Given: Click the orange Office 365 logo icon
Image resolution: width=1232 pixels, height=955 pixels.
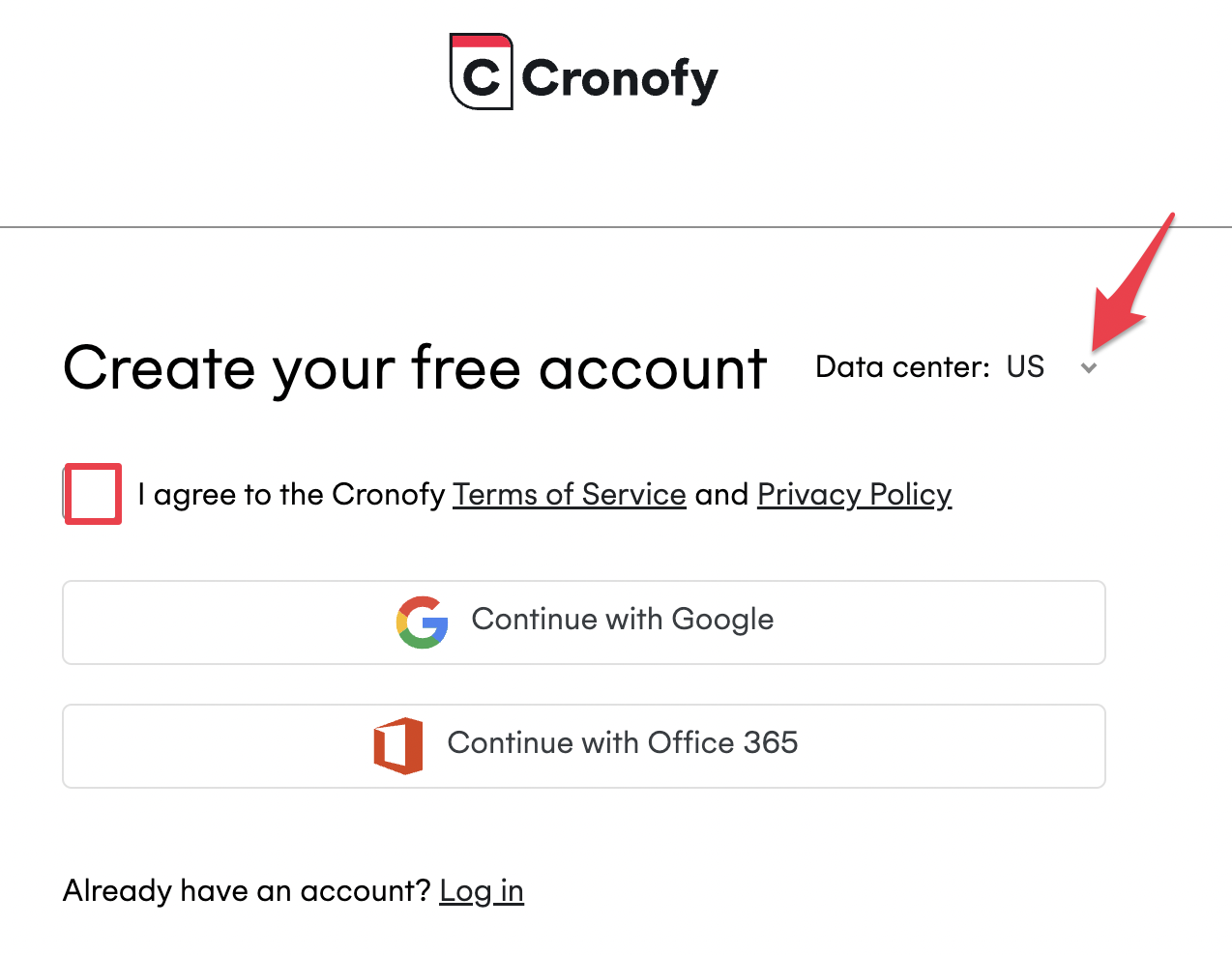Looking at the screenshot, I should pos(398,745).
